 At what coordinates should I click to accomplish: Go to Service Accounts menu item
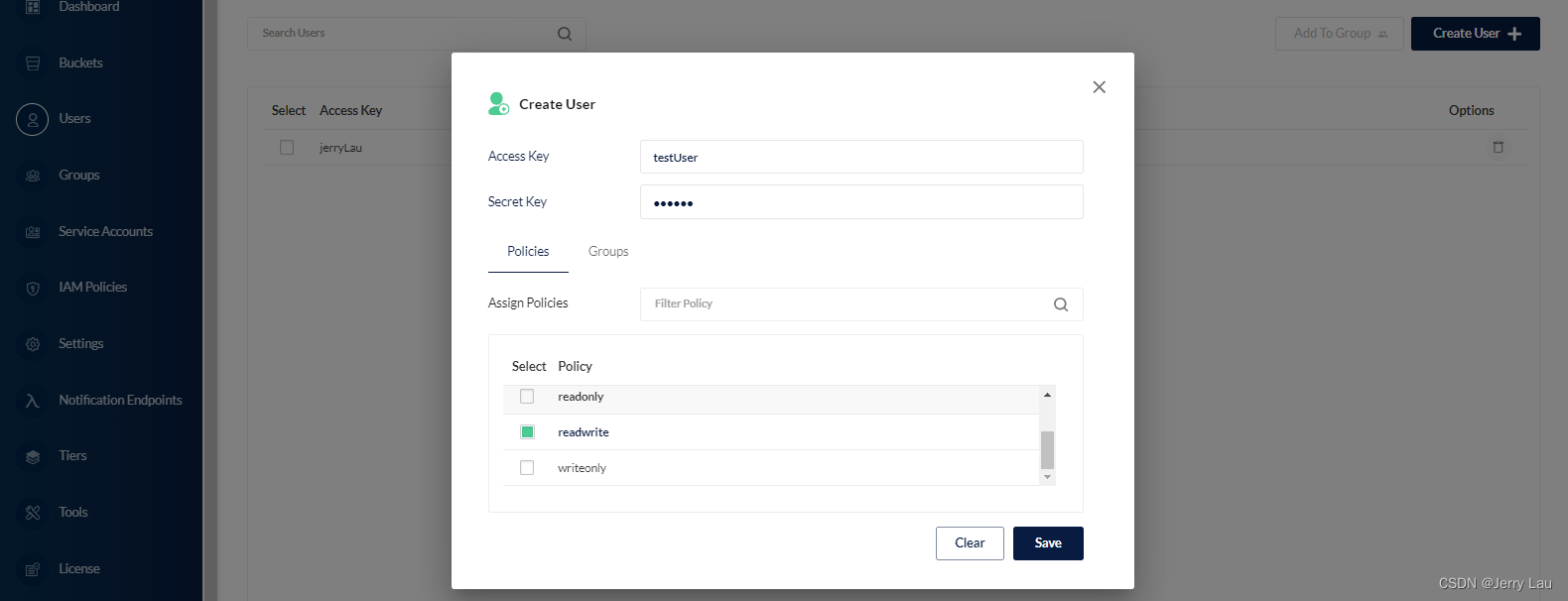105,232
